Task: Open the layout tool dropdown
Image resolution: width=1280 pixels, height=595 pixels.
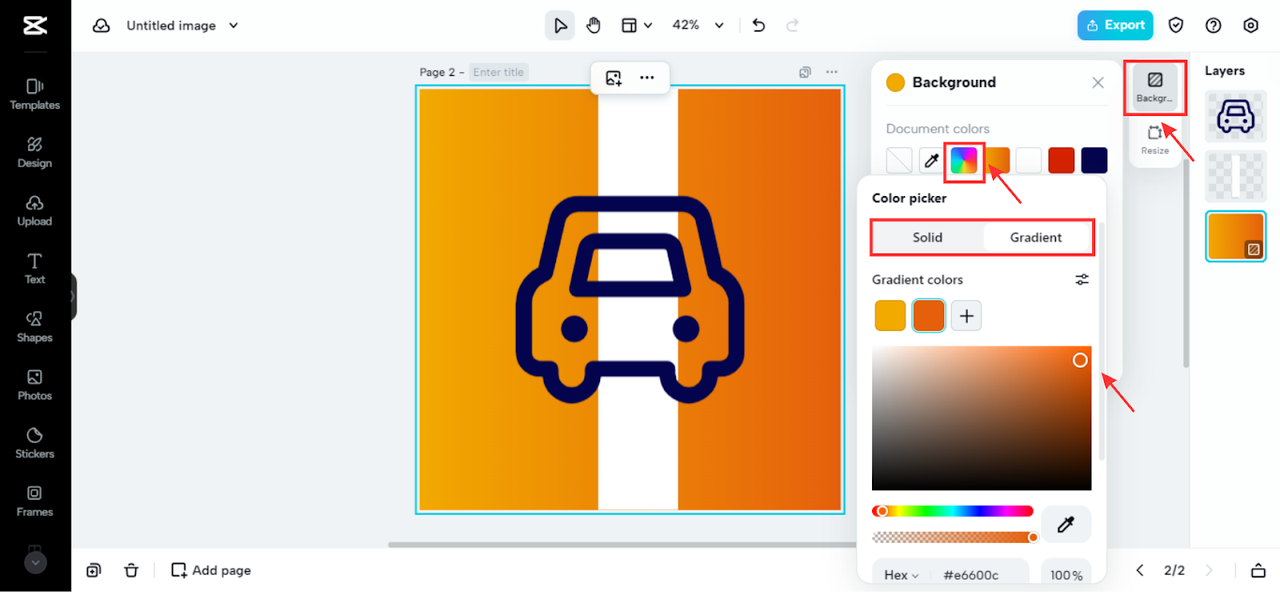Action: point(636,25)
